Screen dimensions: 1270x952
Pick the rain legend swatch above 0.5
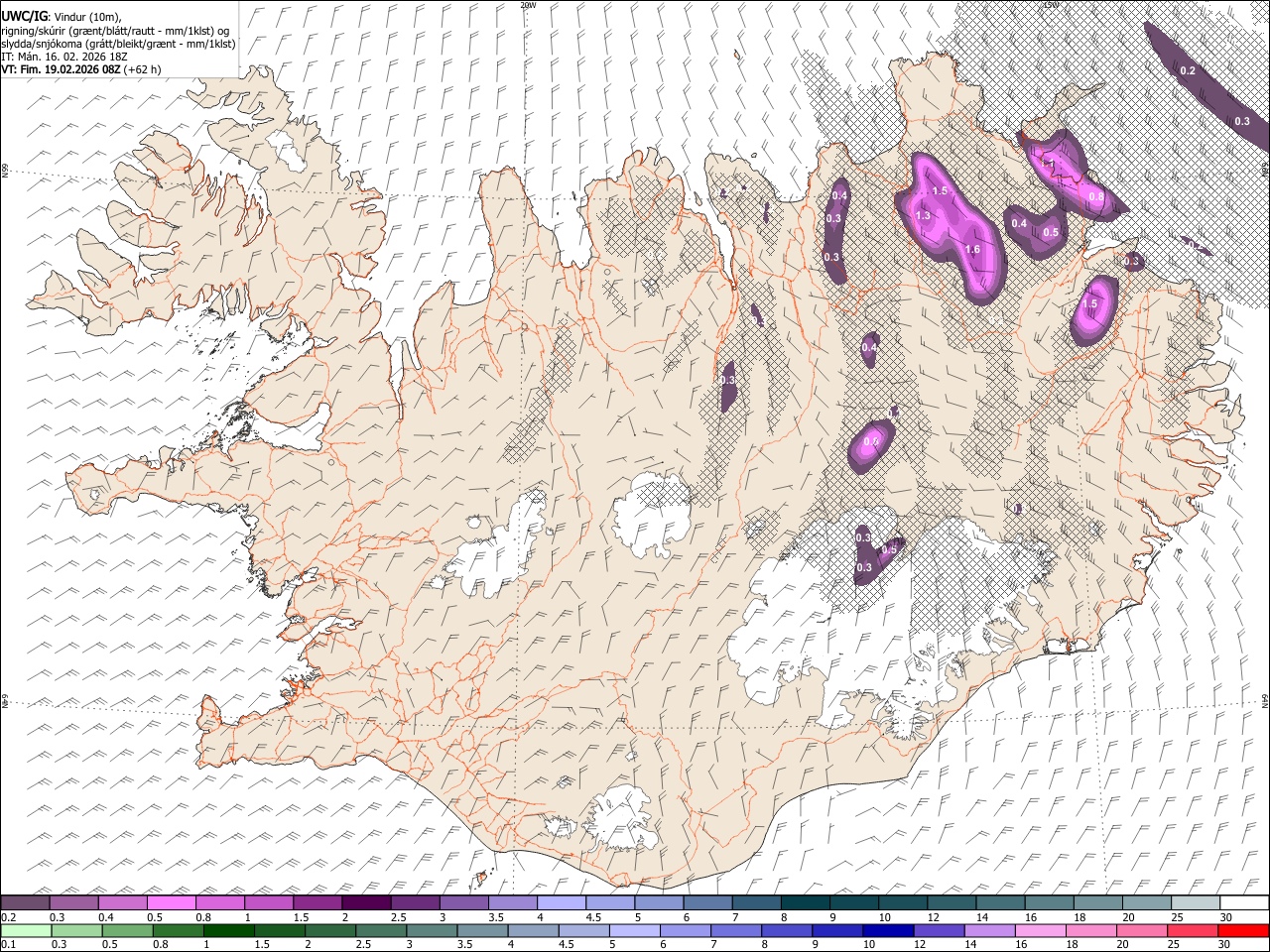pos(128,930)
